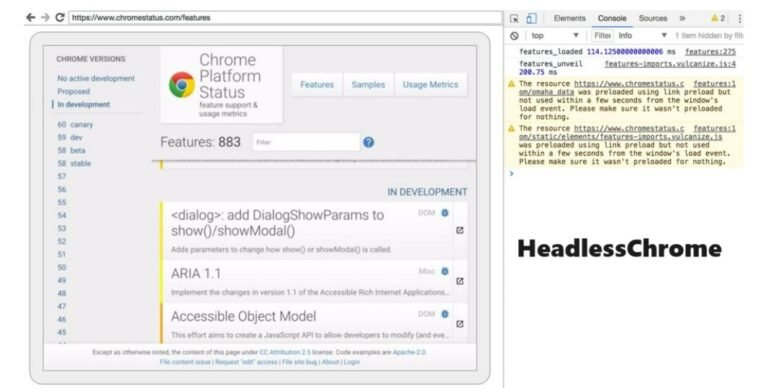This screenshot has width=768, height=388.
Task: Activate the DevTools inspect element icon
Action: (x=514, y=18)
